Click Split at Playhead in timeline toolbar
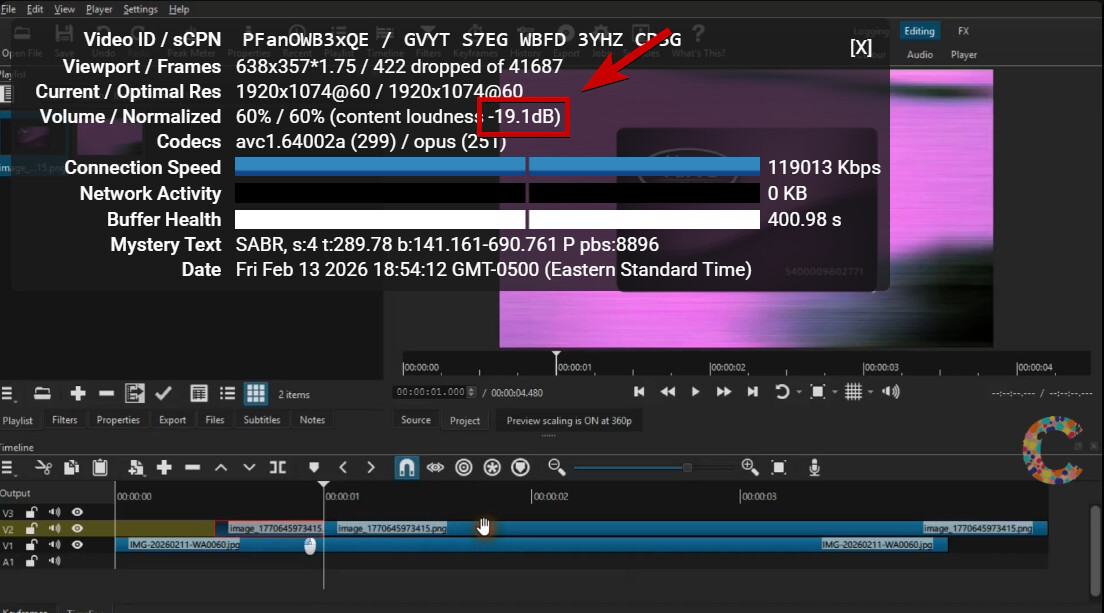 pos(278,467)
